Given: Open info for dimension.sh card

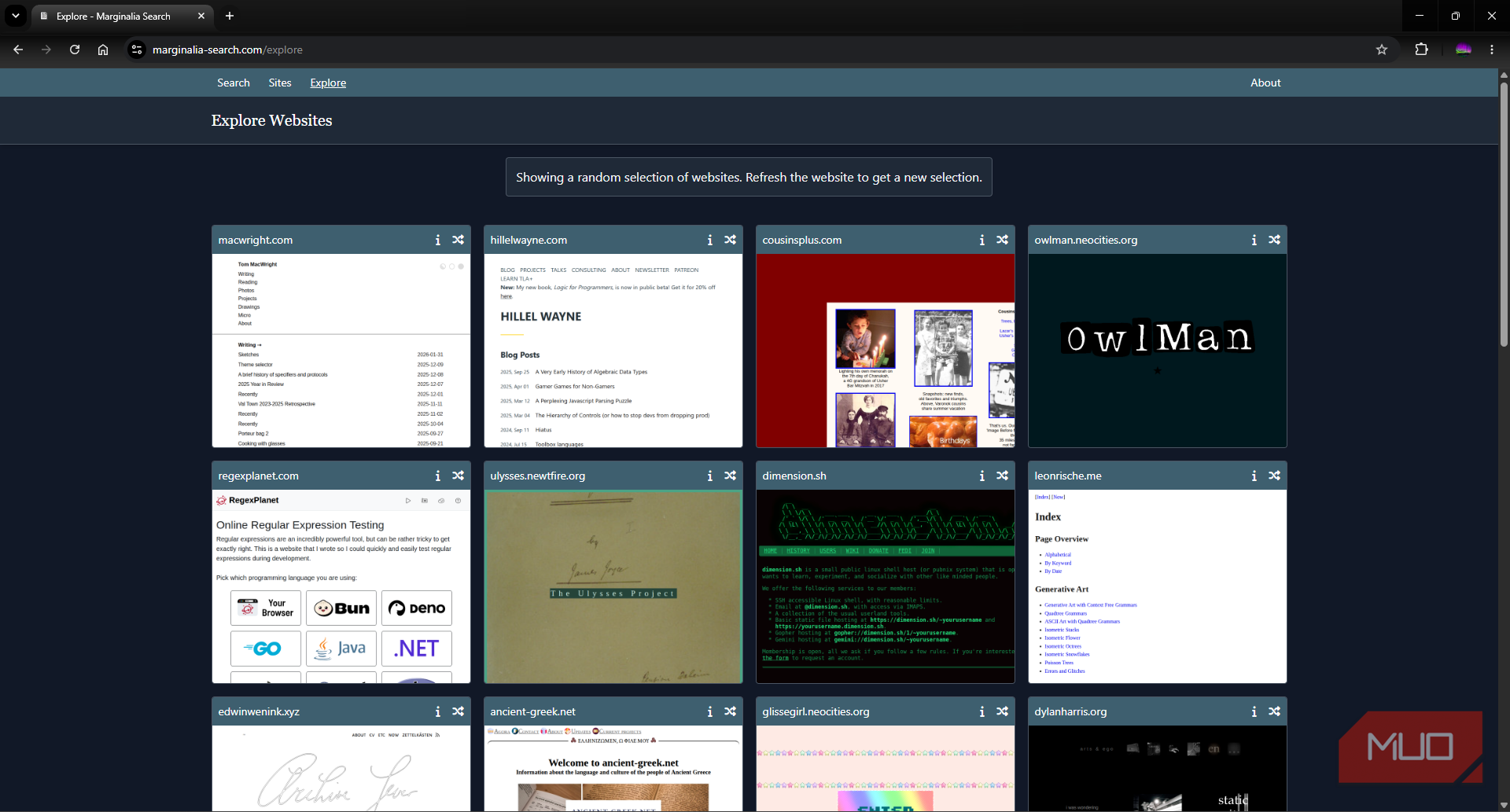Looking at the screenshot, I should (982, 476).
